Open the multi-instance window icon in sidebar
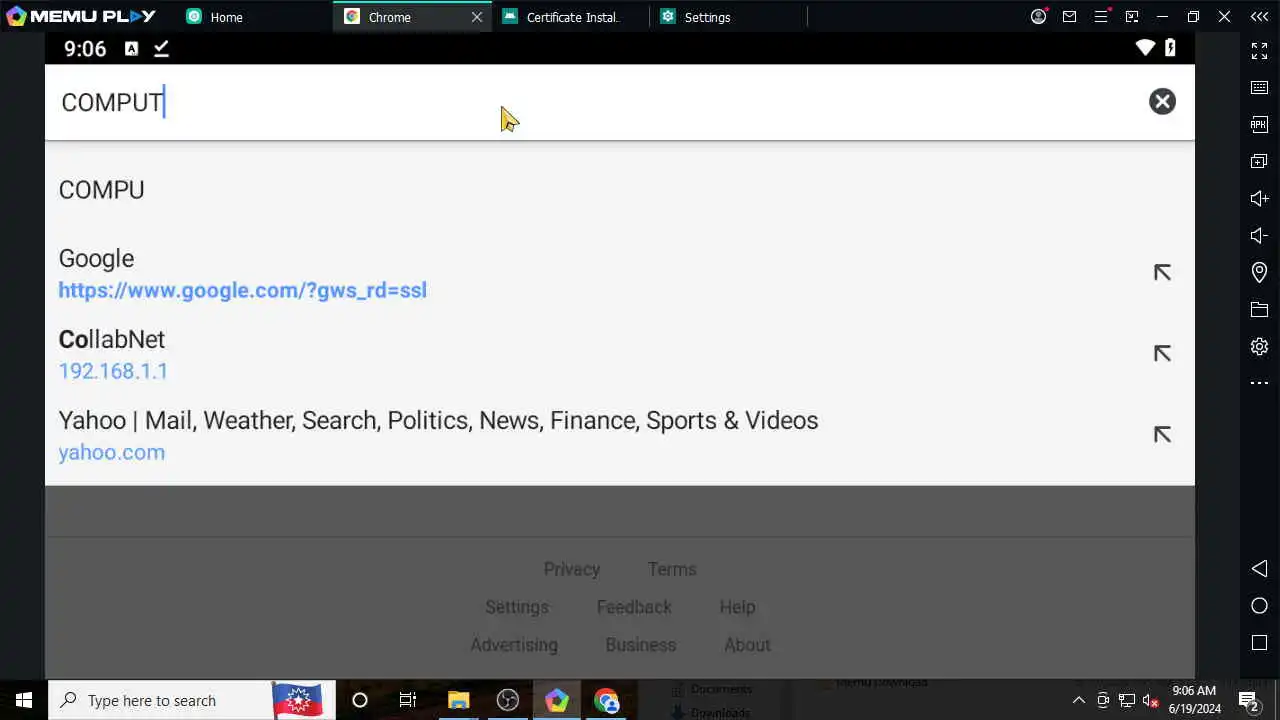 point(1259,161)
